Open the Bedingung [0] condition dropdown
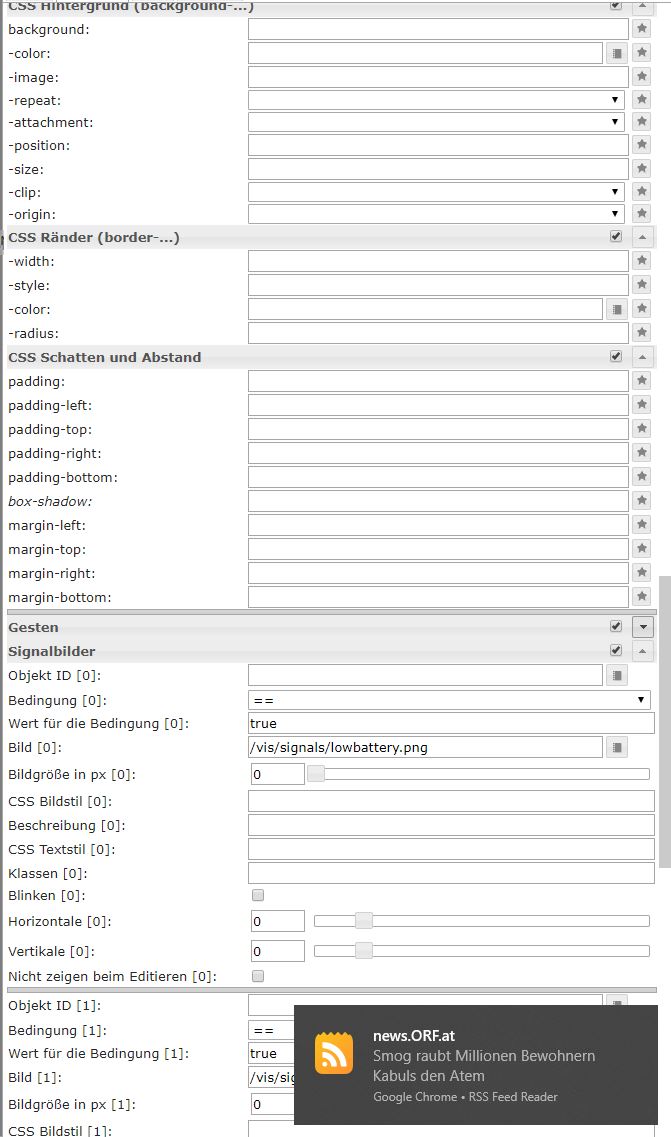 coord(449,700)
